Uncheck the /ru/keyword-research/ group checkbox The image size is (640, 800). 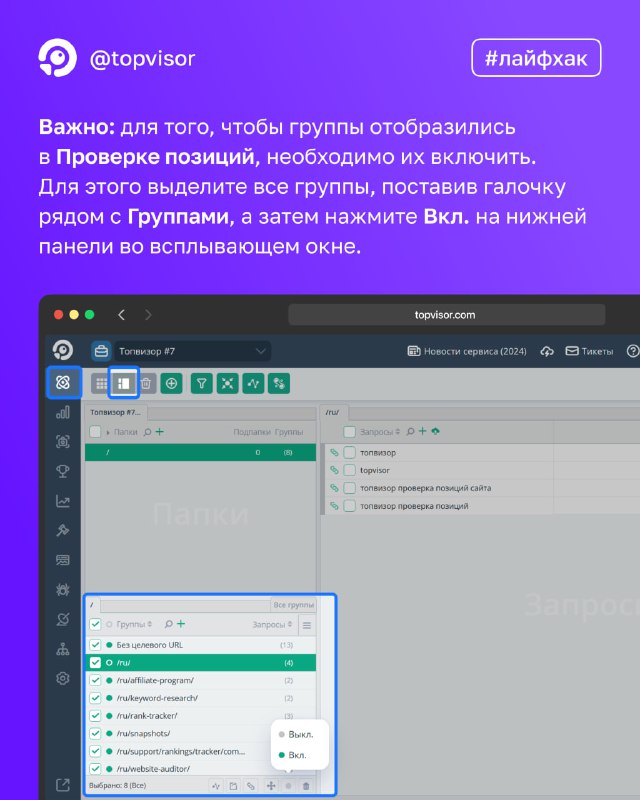point(95,697)
